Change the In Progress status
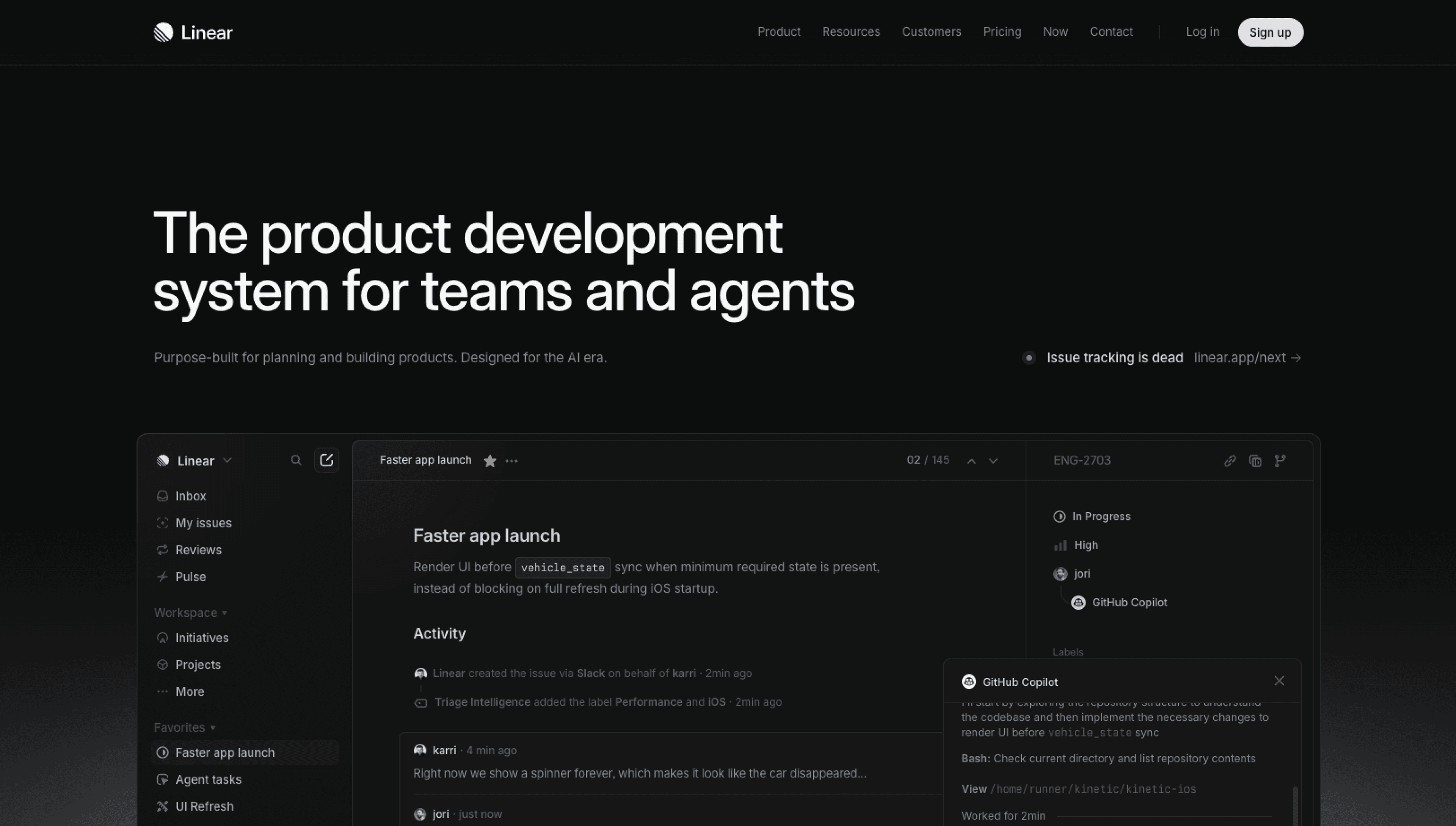1456x826 pixels. click(1092, 516)
